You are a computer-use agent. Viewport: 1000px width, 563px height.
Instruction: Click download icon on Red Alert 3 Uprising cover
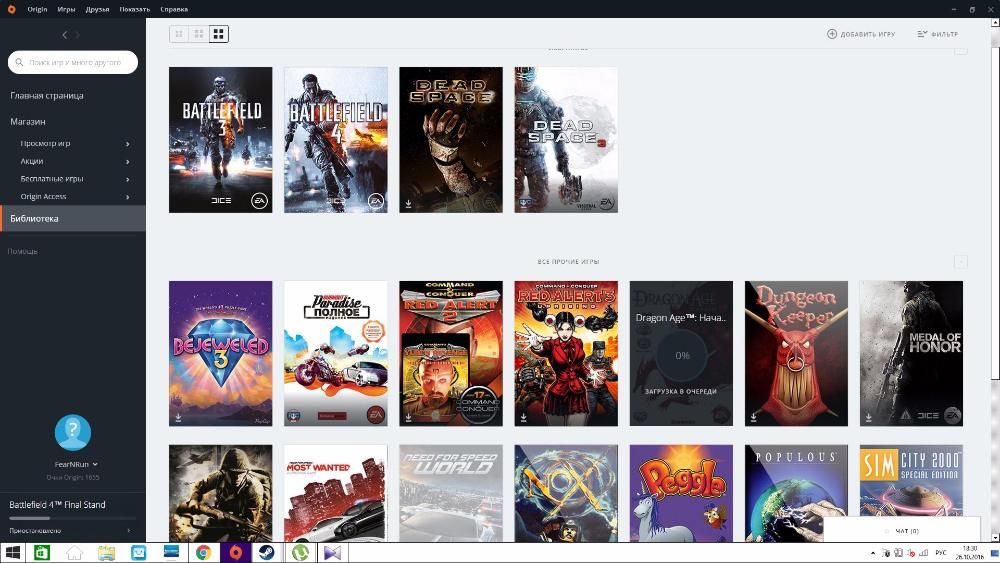(524, 418)
